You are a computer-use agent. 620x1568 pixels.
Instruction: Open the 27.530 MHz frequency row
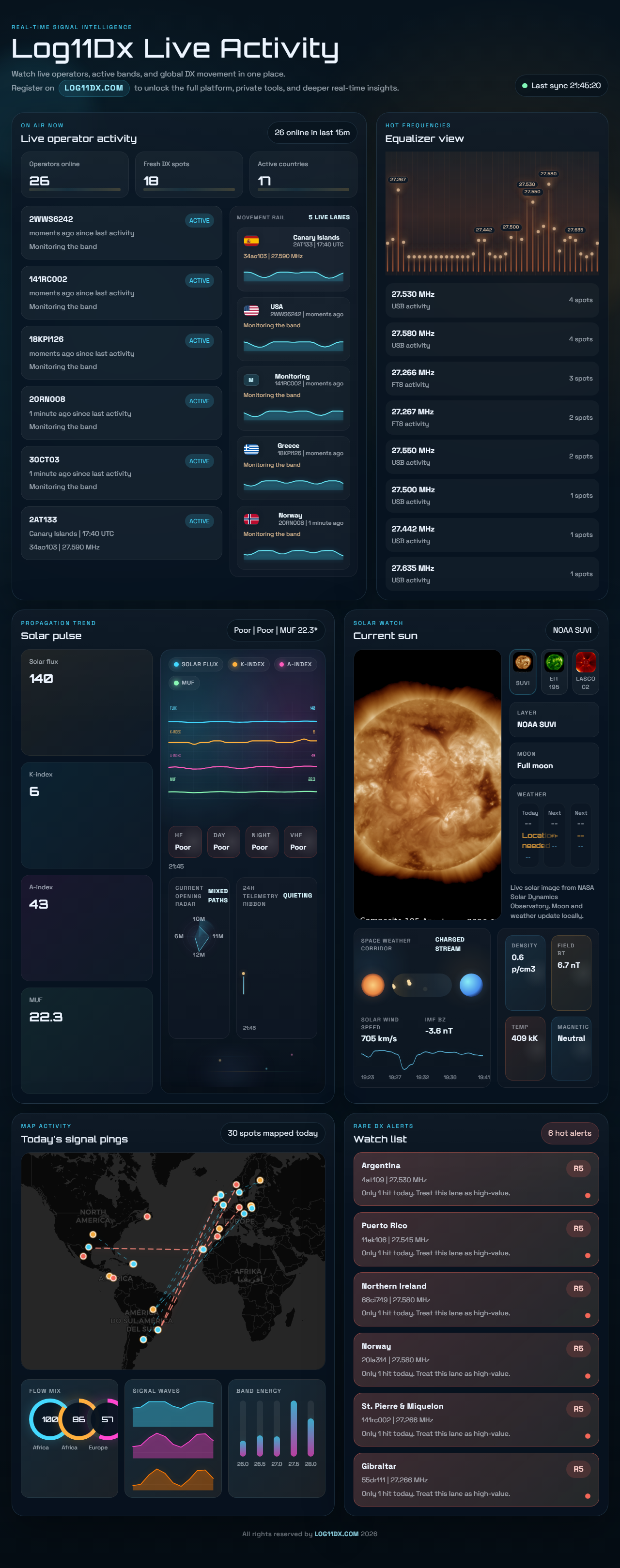[x=492, y=300]
